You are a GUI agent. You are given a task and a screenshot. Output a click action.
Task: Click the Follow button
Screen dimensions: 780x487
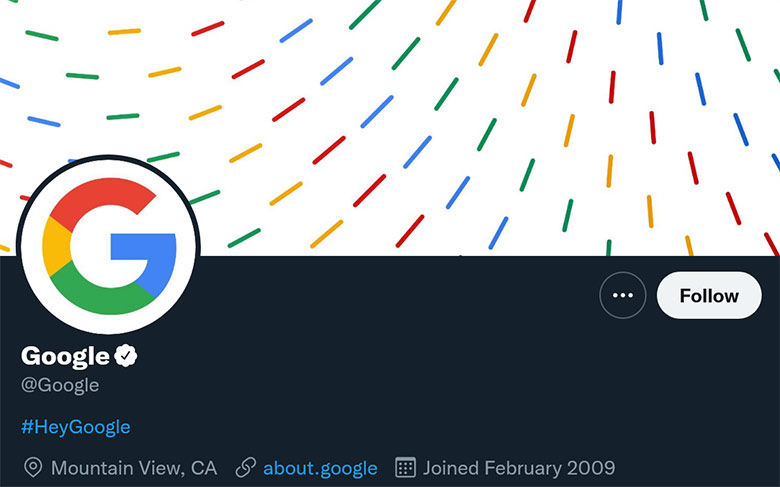709,295
